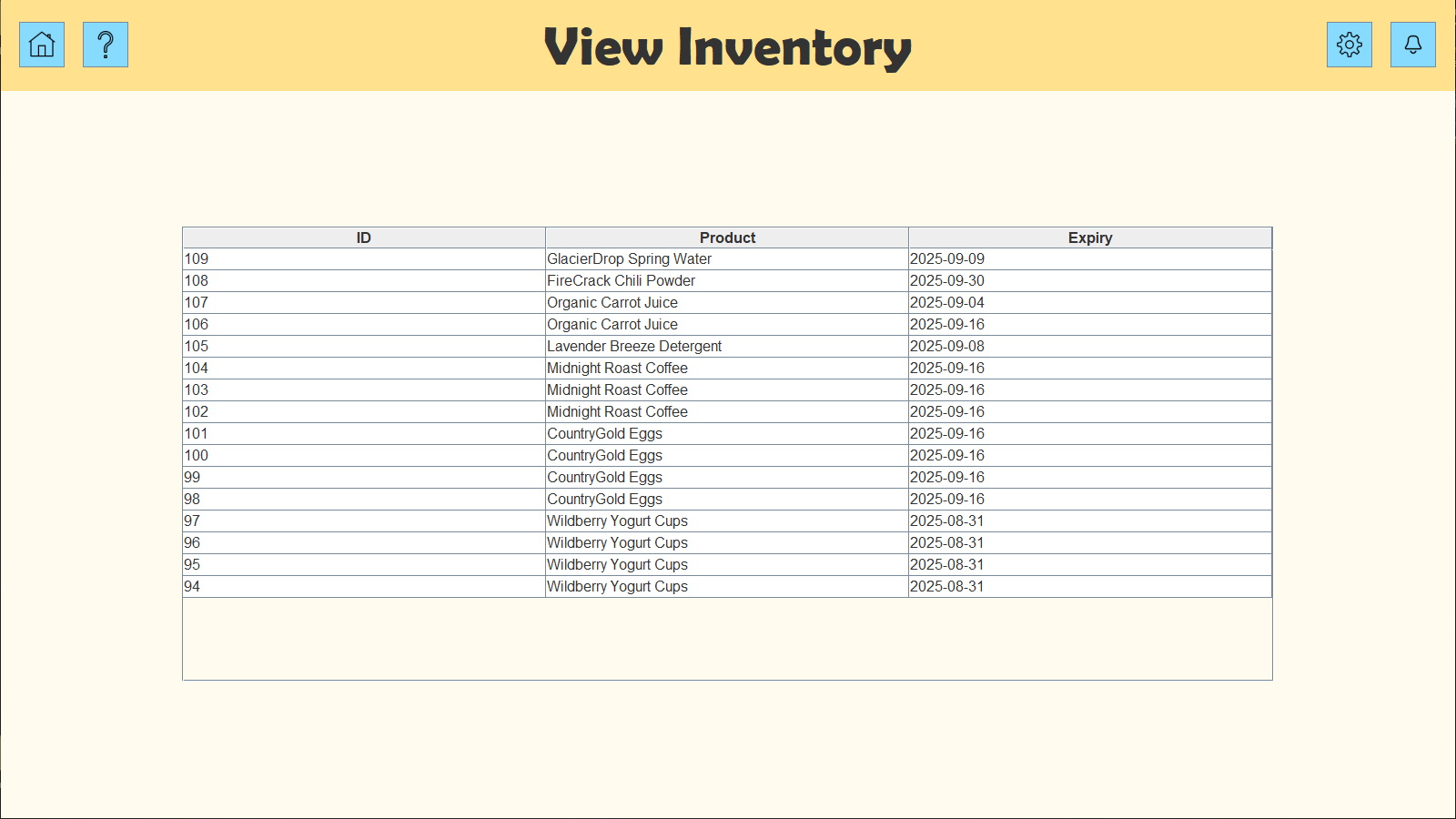Select ID cell 103

coord(364,390)
